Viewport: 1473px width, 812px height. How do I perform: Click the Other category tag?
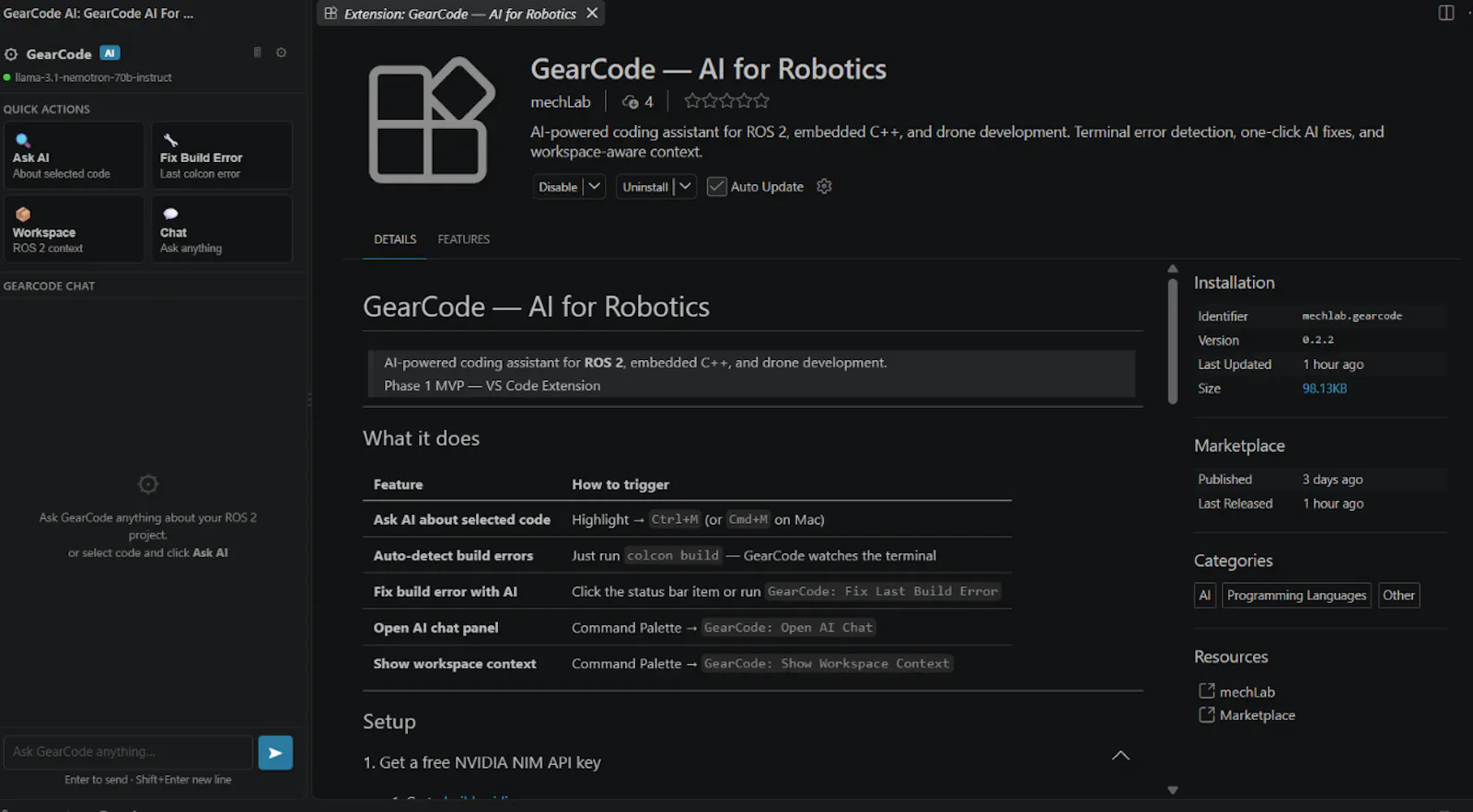[1398, 596]
